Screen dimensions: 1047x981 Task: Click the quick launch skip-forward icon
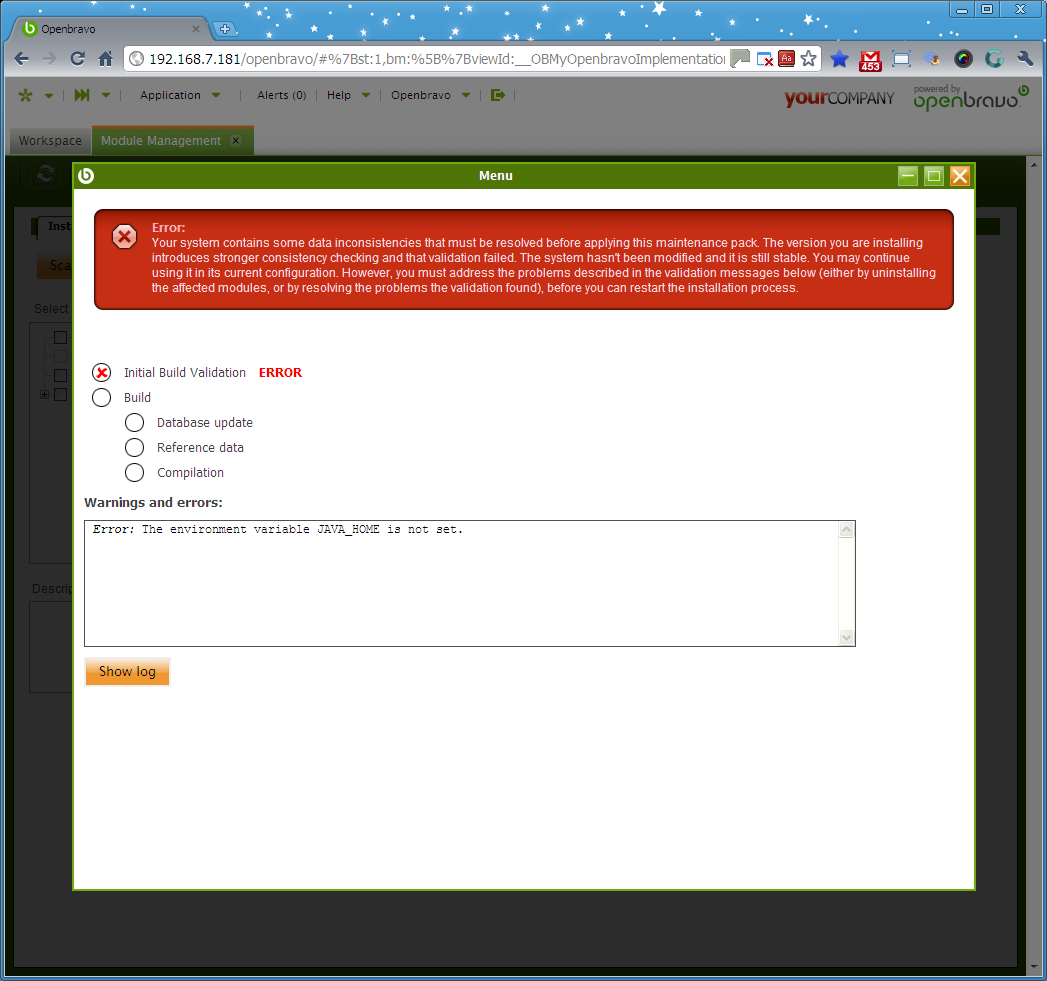81,95
